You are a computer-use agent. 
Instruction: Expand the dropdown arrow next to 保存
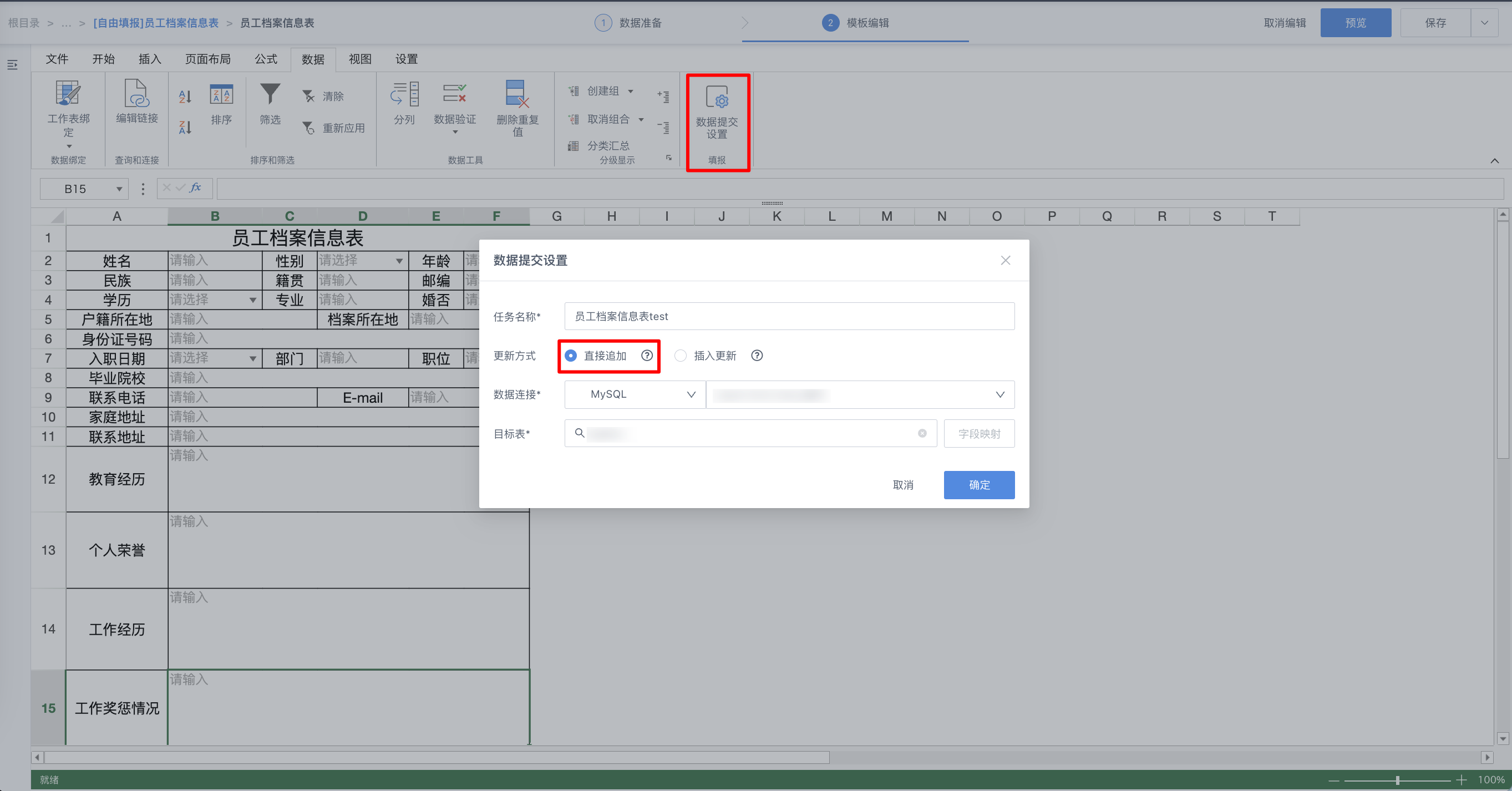[x=1484, y=23]
